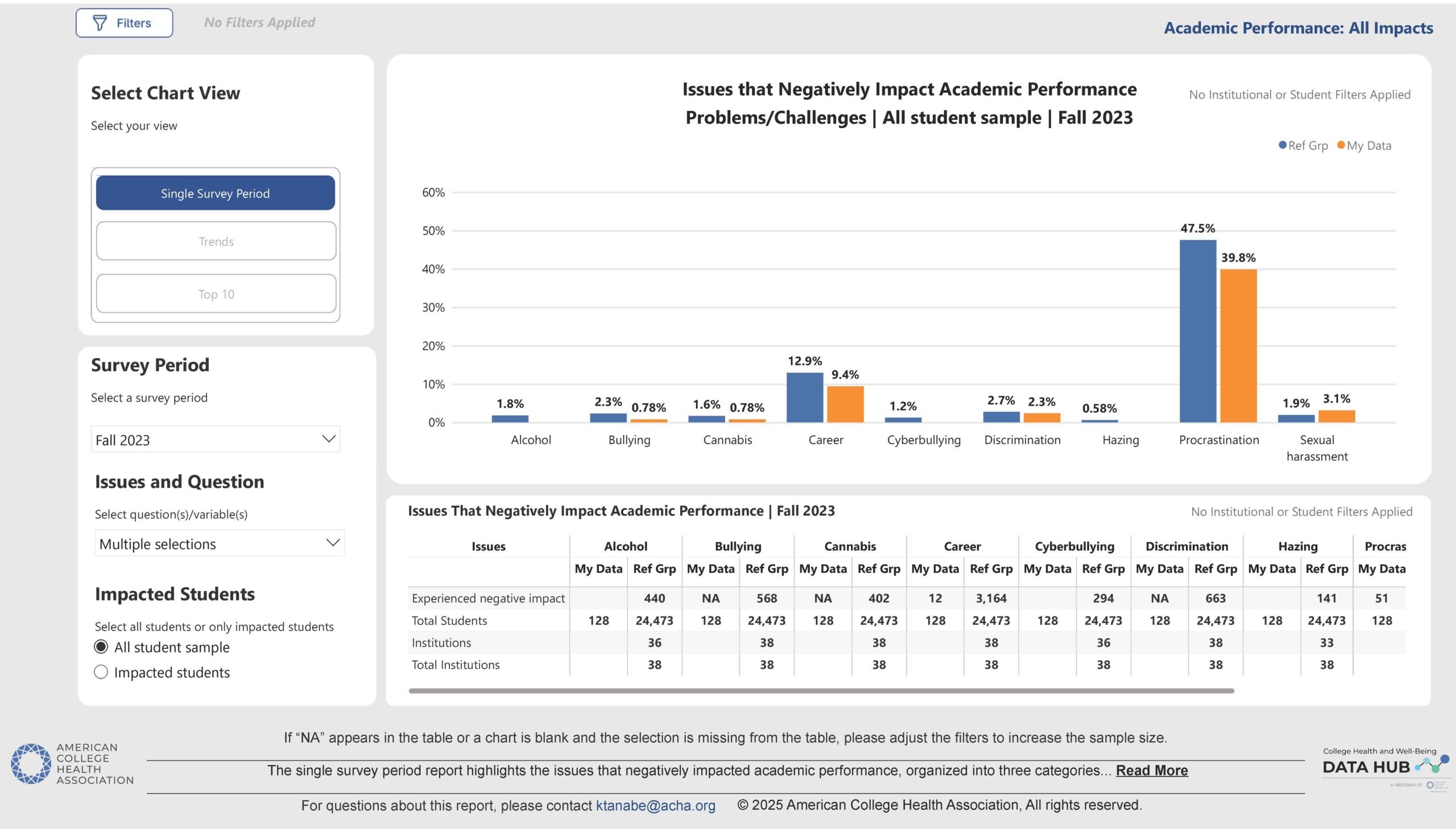Switch to the Top 10 view

tap(216, 293)
